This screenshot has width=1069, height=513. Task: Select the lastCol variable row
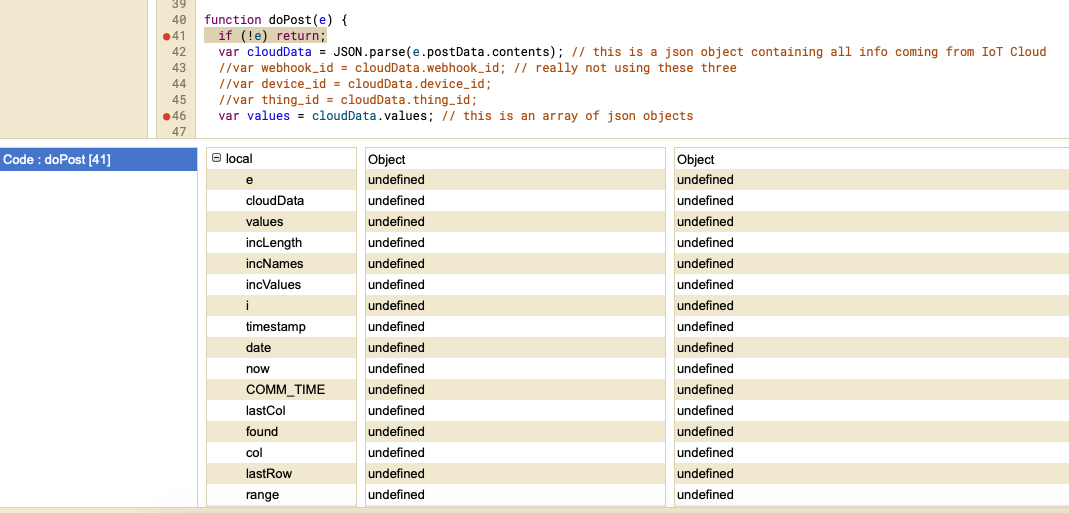click(x=266, y=411)
